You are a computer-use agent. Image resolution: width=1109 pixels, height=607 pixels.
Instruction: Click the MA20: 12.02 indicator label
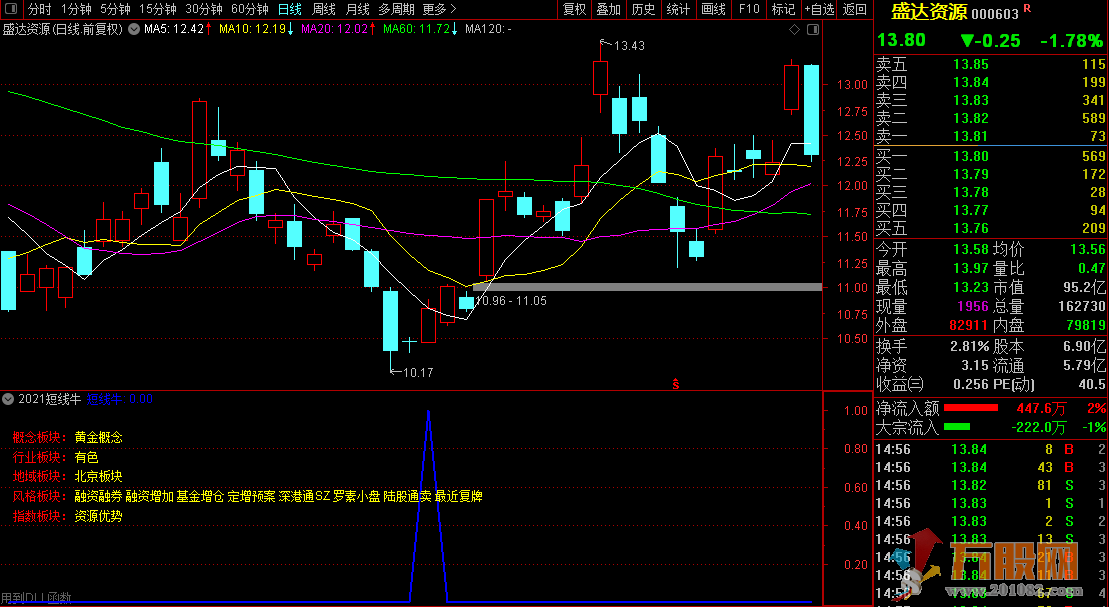click(335, 29)
